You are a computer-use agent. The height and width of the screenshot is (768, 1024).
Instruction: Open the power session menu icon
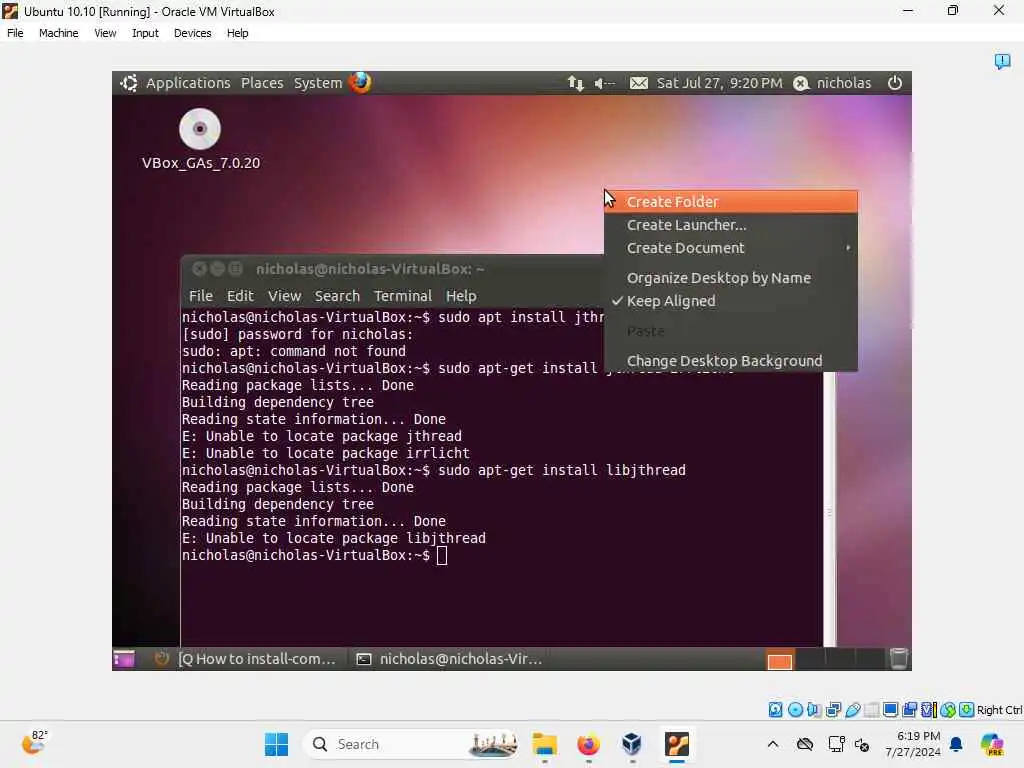tap(895, 83)
